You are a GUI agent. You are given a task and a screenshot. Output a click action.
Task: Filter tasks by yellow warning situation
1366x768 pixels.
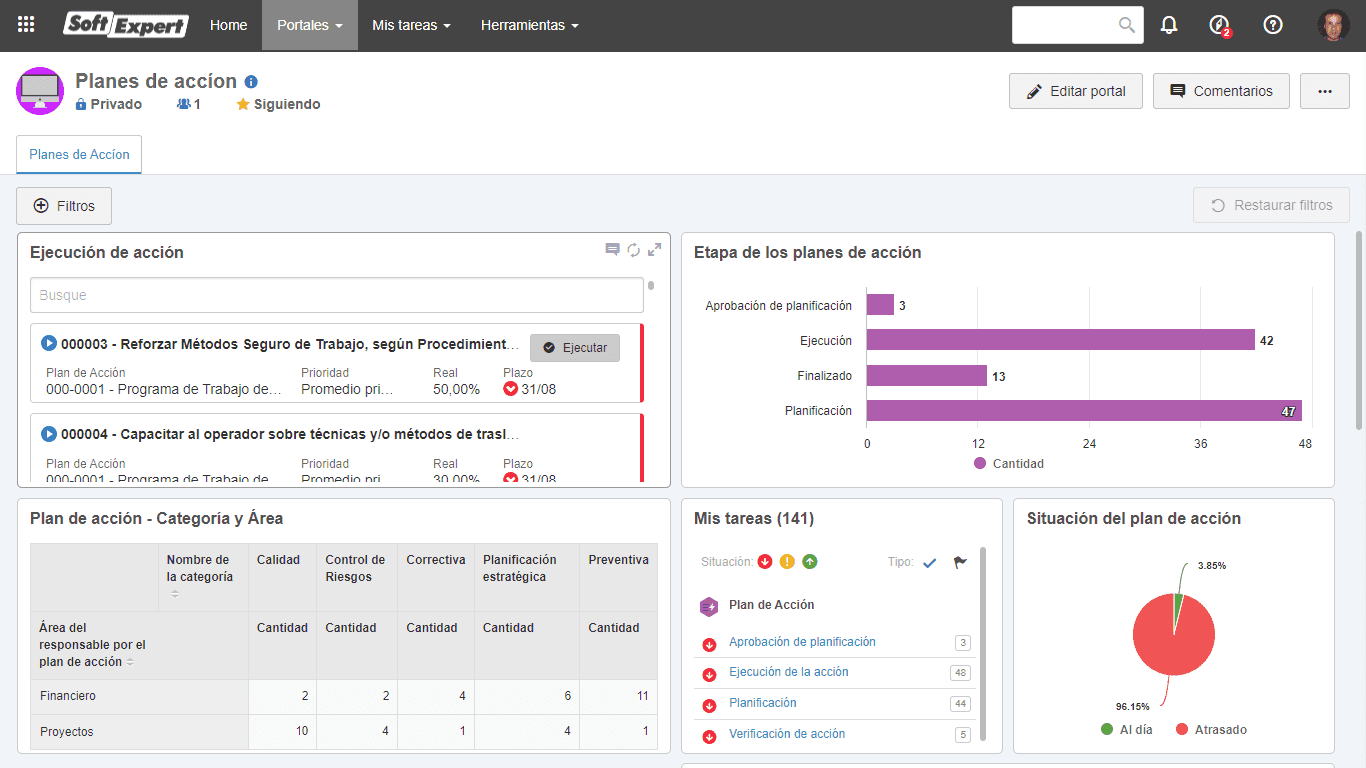[x=787, y=562]
